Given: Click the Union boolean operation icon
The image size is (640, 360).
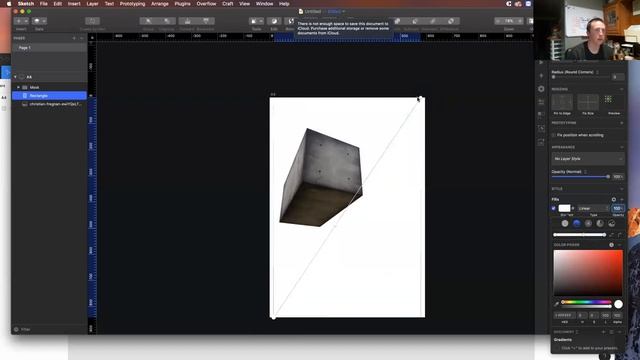Looking at the screenshot, I should 397,21.
